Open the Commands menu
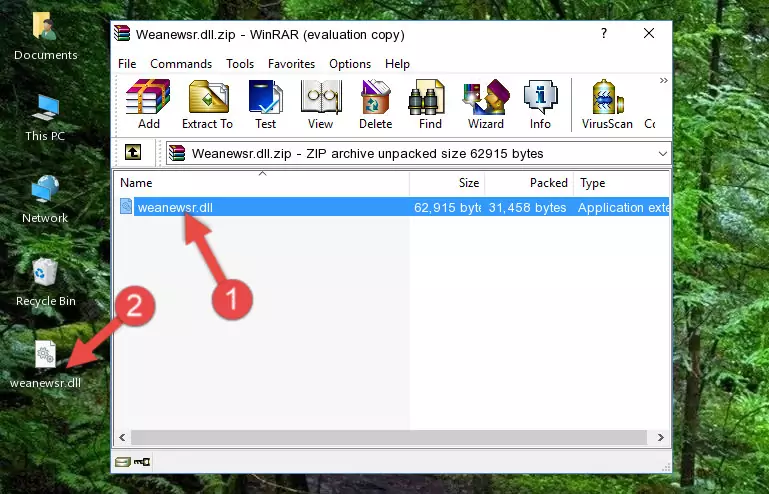Image resolution: width=769 pixels, height=494 pixels. tap(181, 64)
